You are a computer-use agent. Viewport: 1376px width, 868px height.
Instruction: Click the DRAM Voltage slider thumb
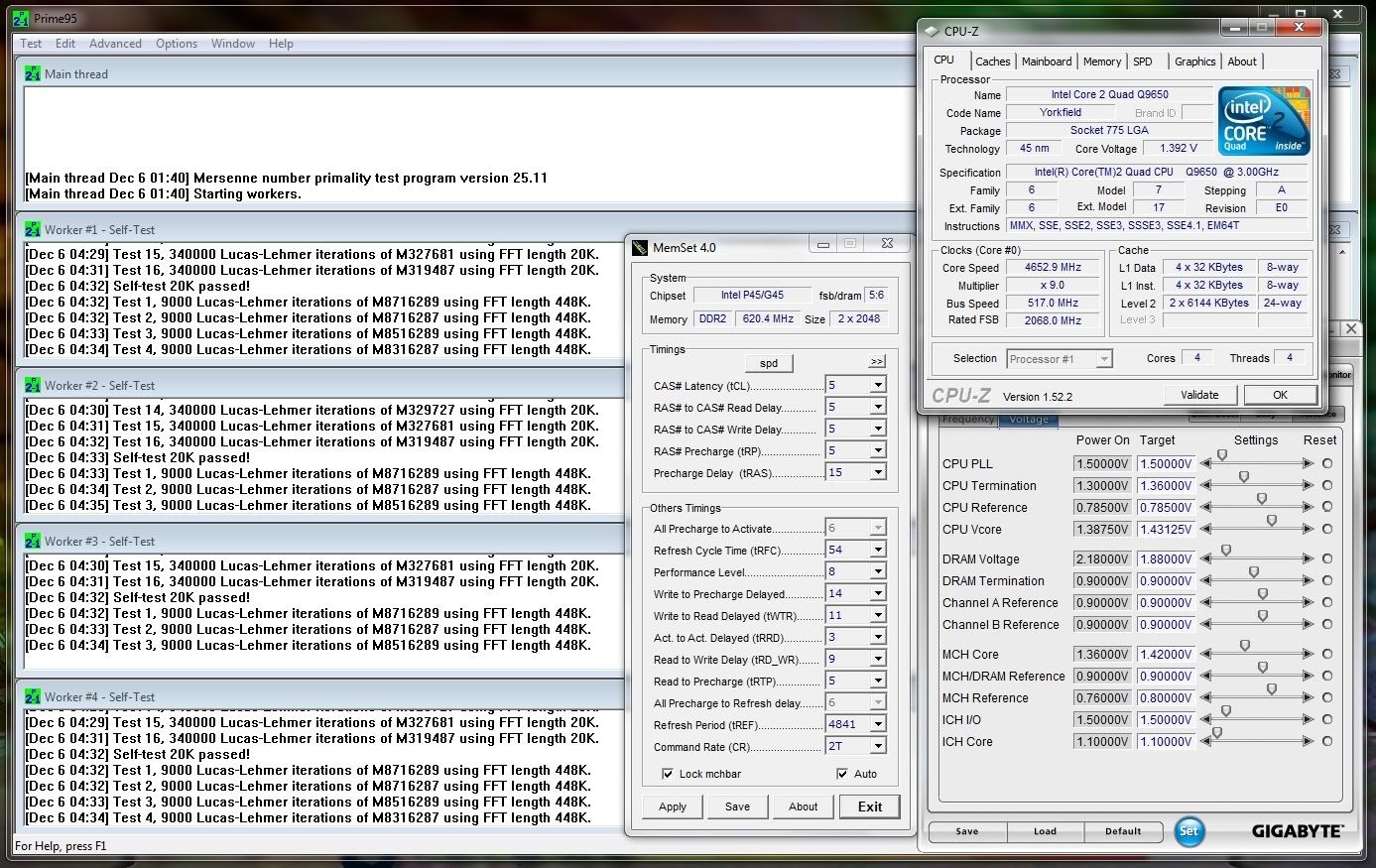click(x=1226, y=551)
